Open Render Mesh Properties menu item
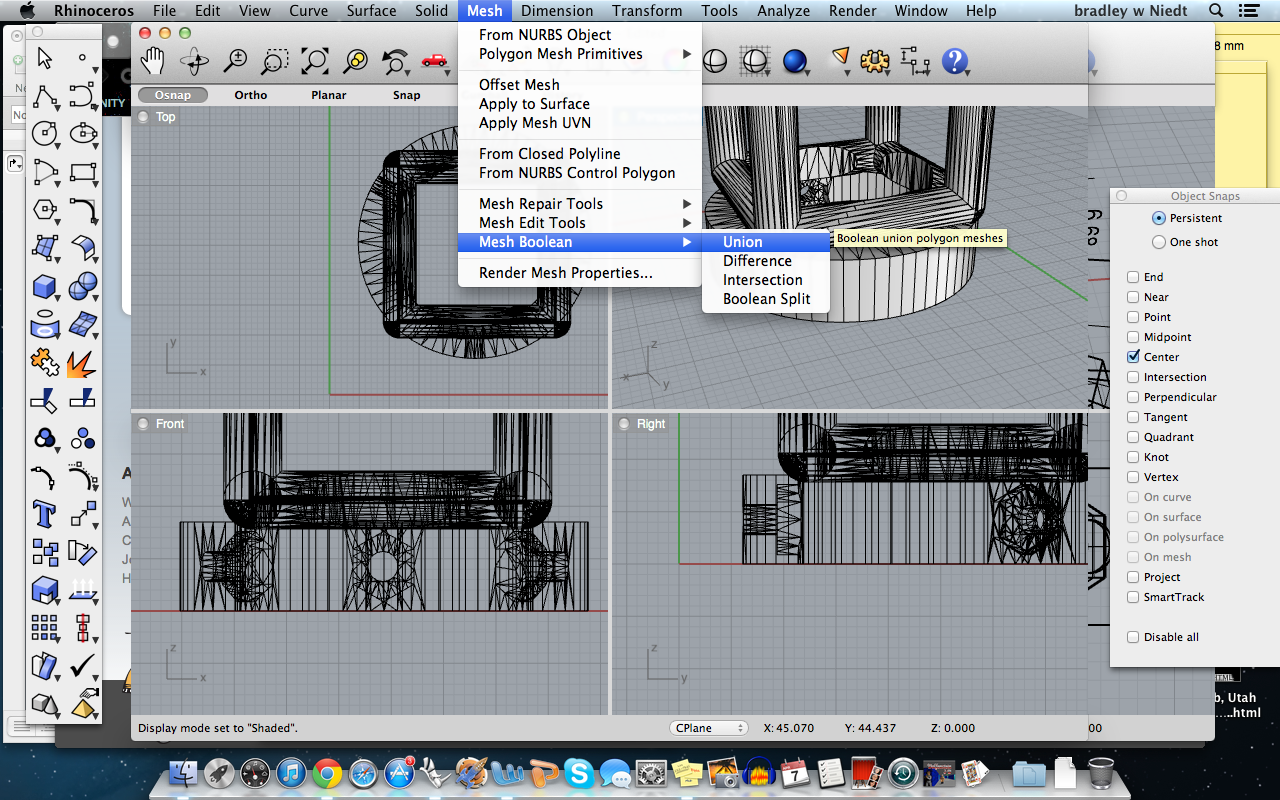 [580, 273]
